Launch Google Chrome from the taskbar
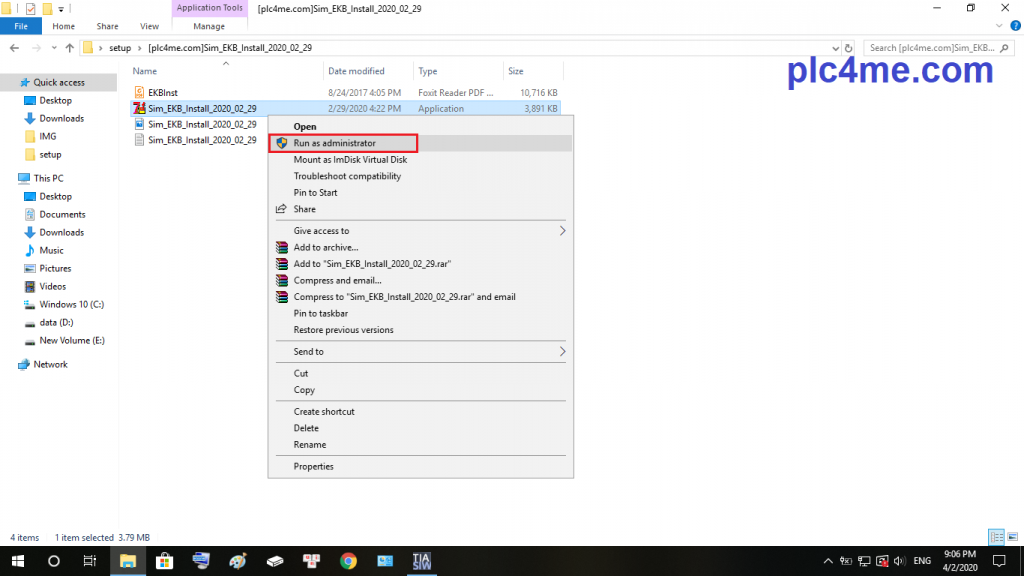 coord(348,561)
